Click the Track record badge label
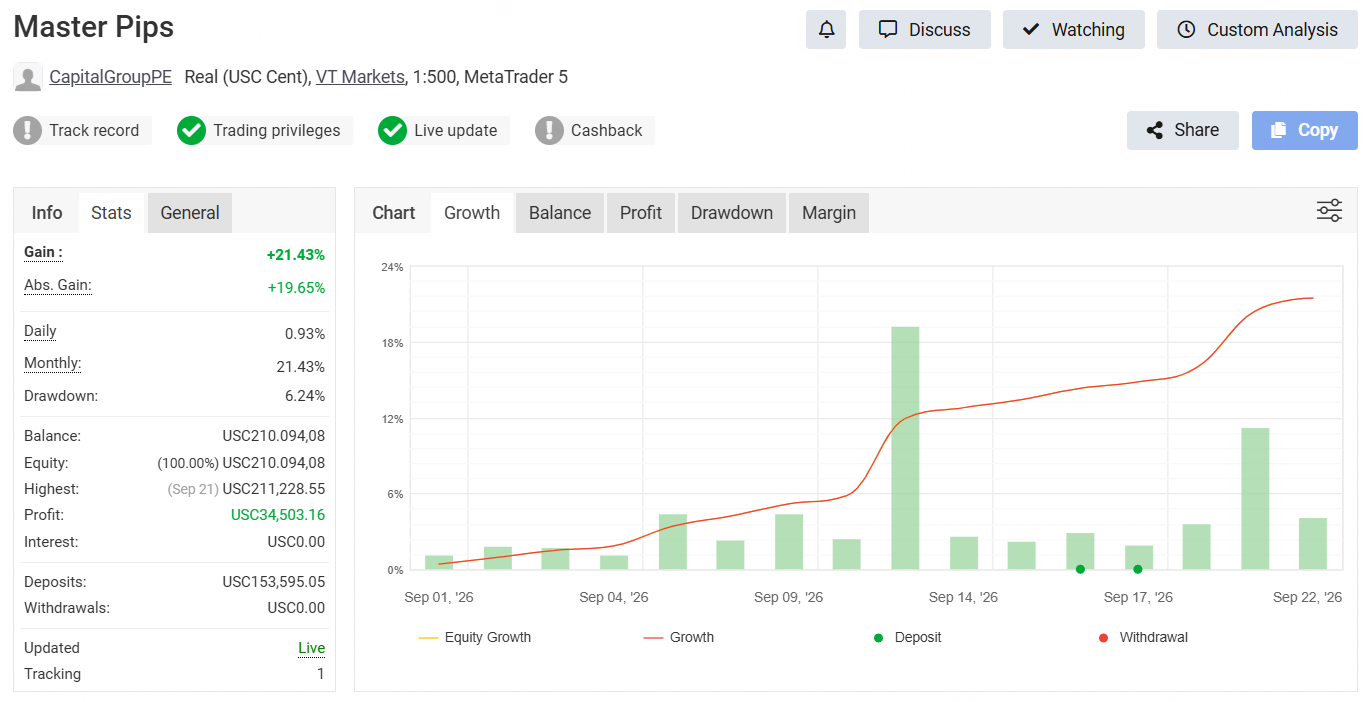Viewport: 1366px width, 702px height. (94, 130)
